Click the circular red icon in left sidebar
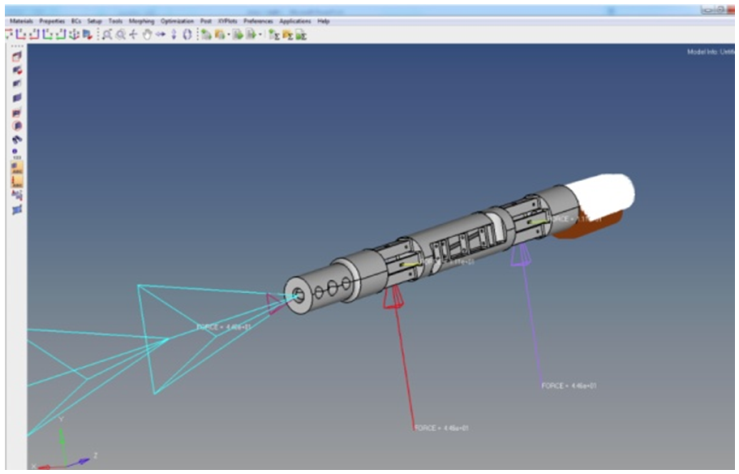 (17, 126)
